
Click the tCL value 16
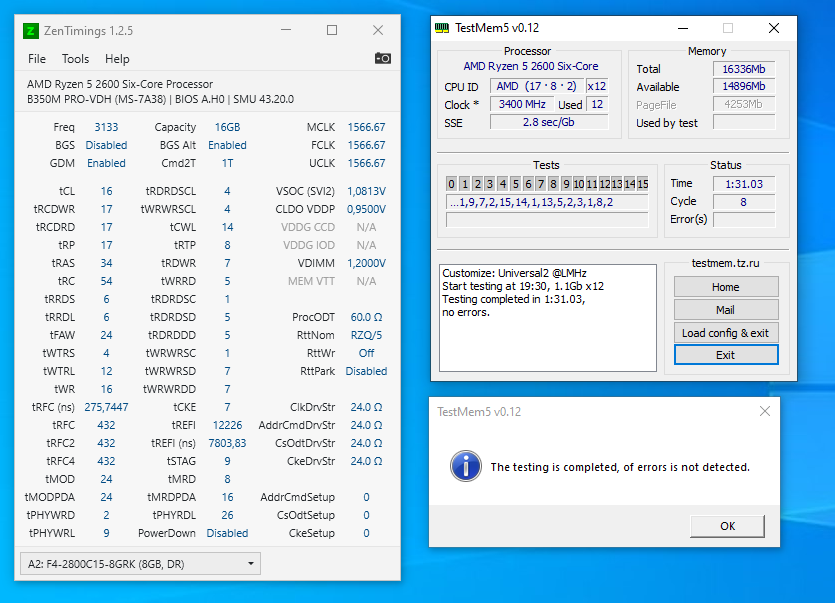[107, 191]
